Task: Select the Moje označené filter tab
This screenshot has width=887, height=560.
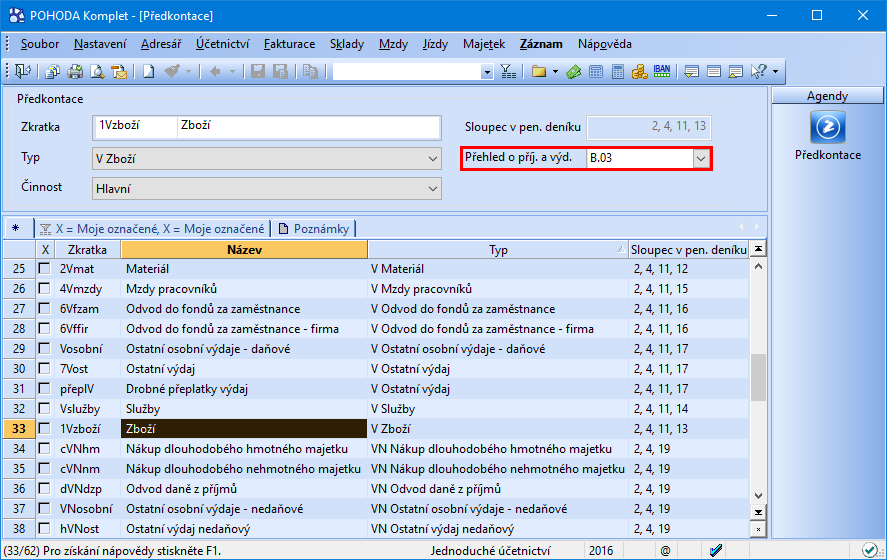Action: 152,229
